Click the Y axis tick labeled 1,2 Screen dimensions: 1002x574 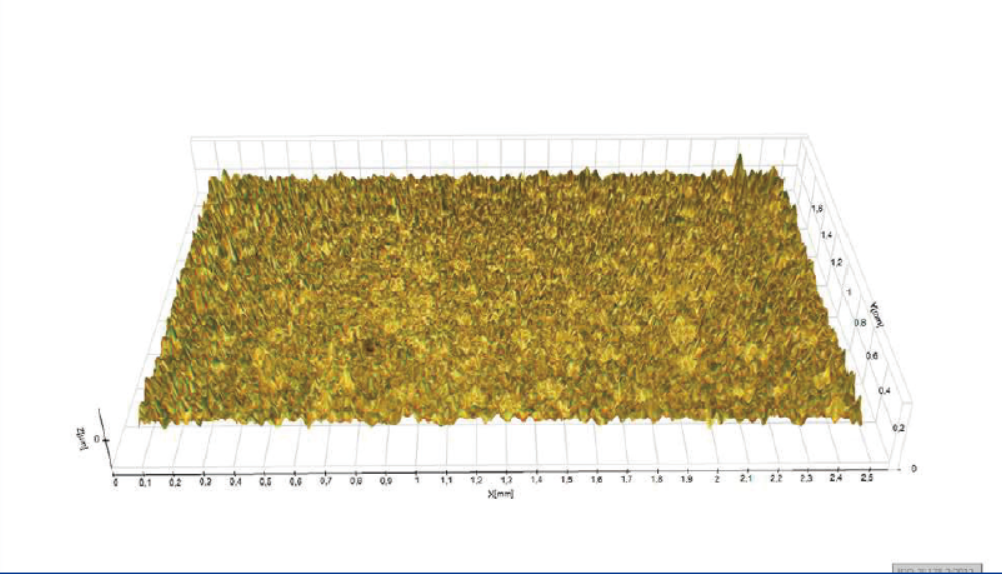836,262
